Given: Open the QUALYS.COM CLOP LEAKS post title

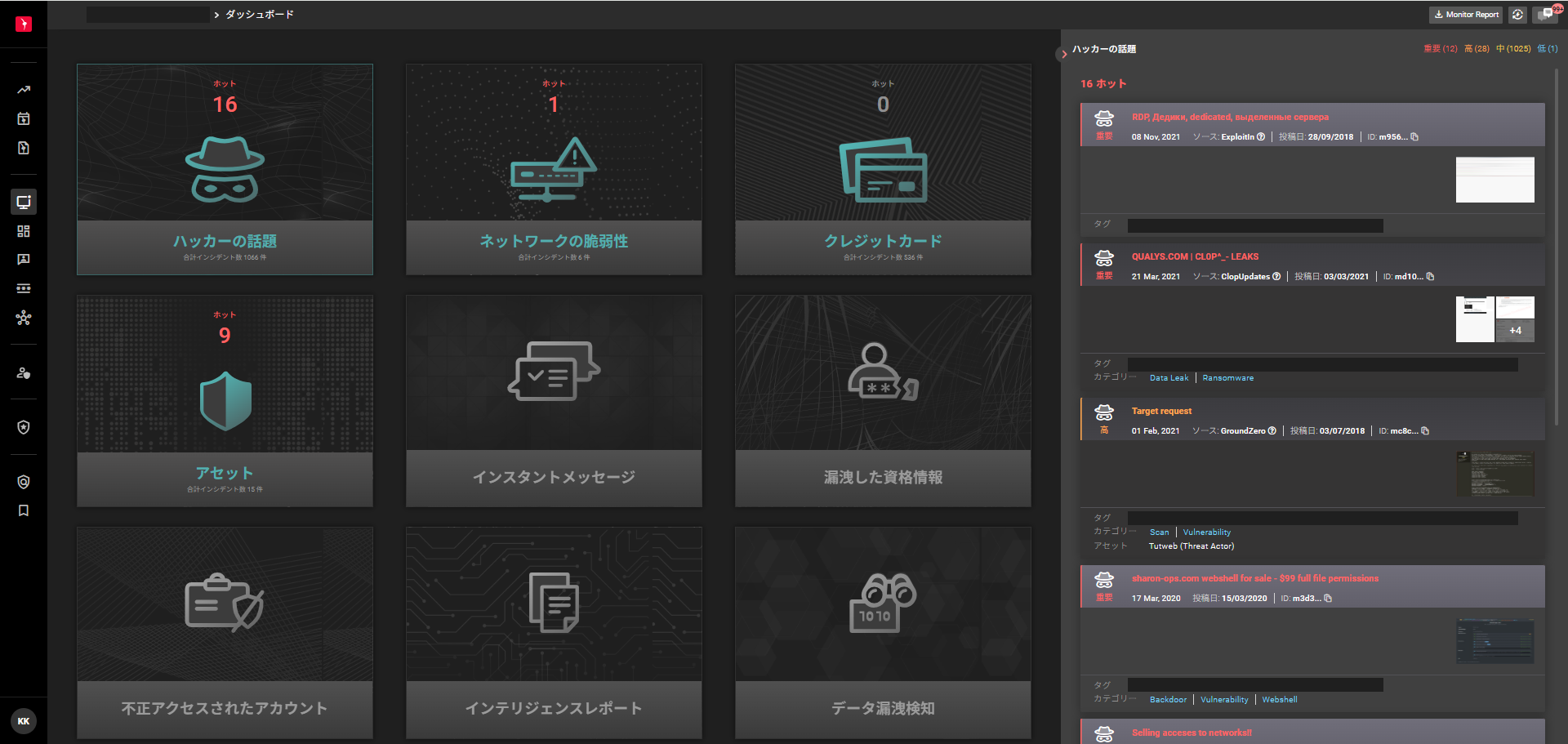Looking at the screenshot, I should point(1195,256).
